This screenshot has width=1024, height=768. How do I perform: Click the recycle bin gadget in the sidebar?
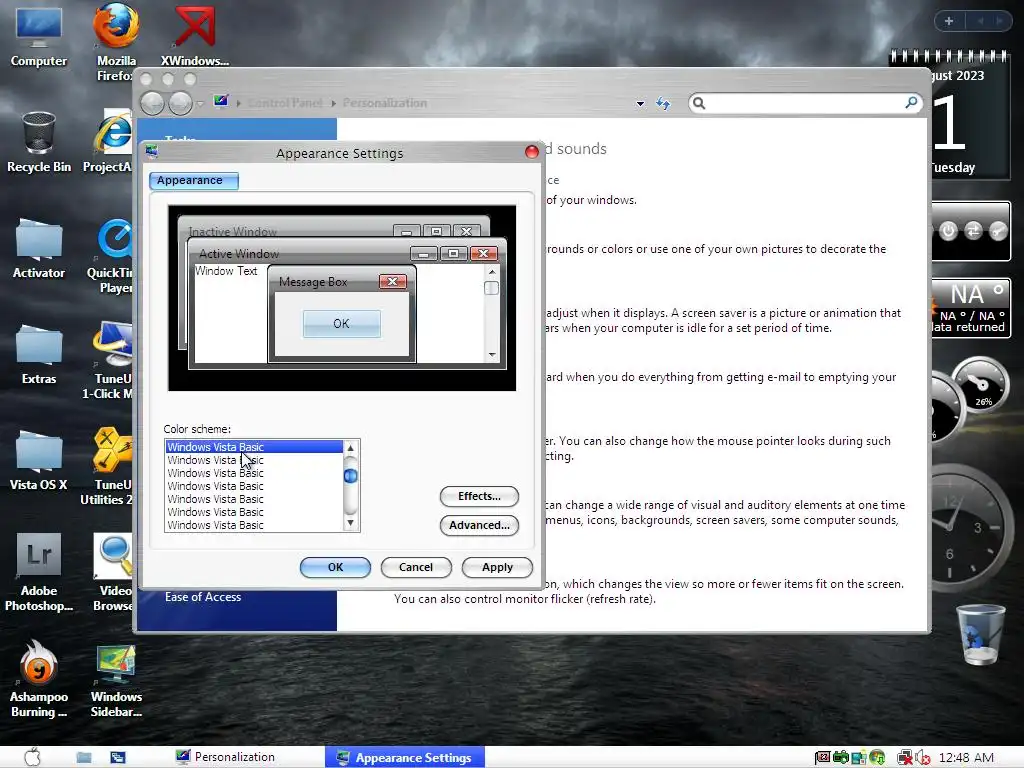point(980,635)
